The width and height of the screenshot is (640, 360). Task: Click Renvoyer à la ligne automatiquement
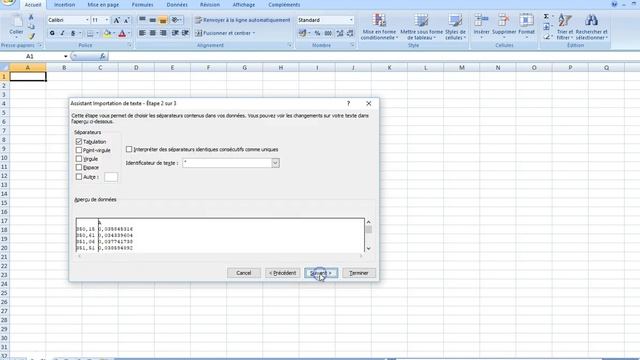[x=243, y=20]
